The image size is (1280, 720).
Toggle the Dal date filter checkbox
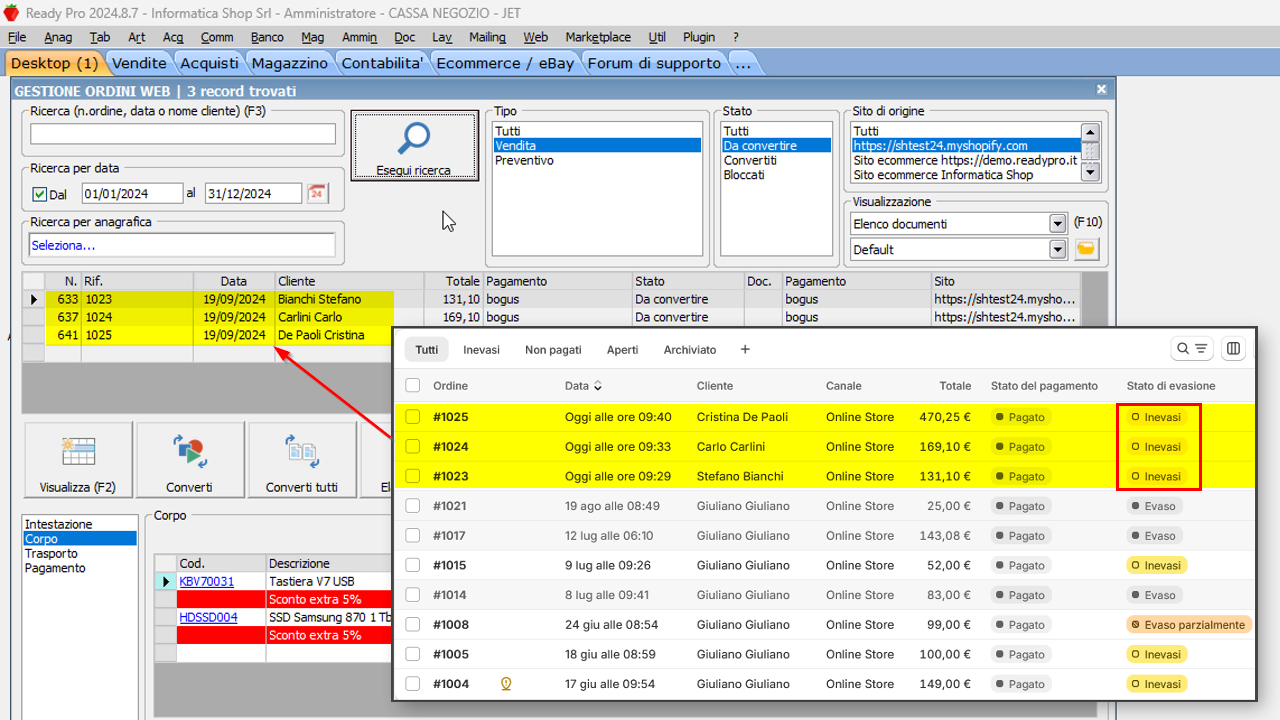click(x=40, y=194)
